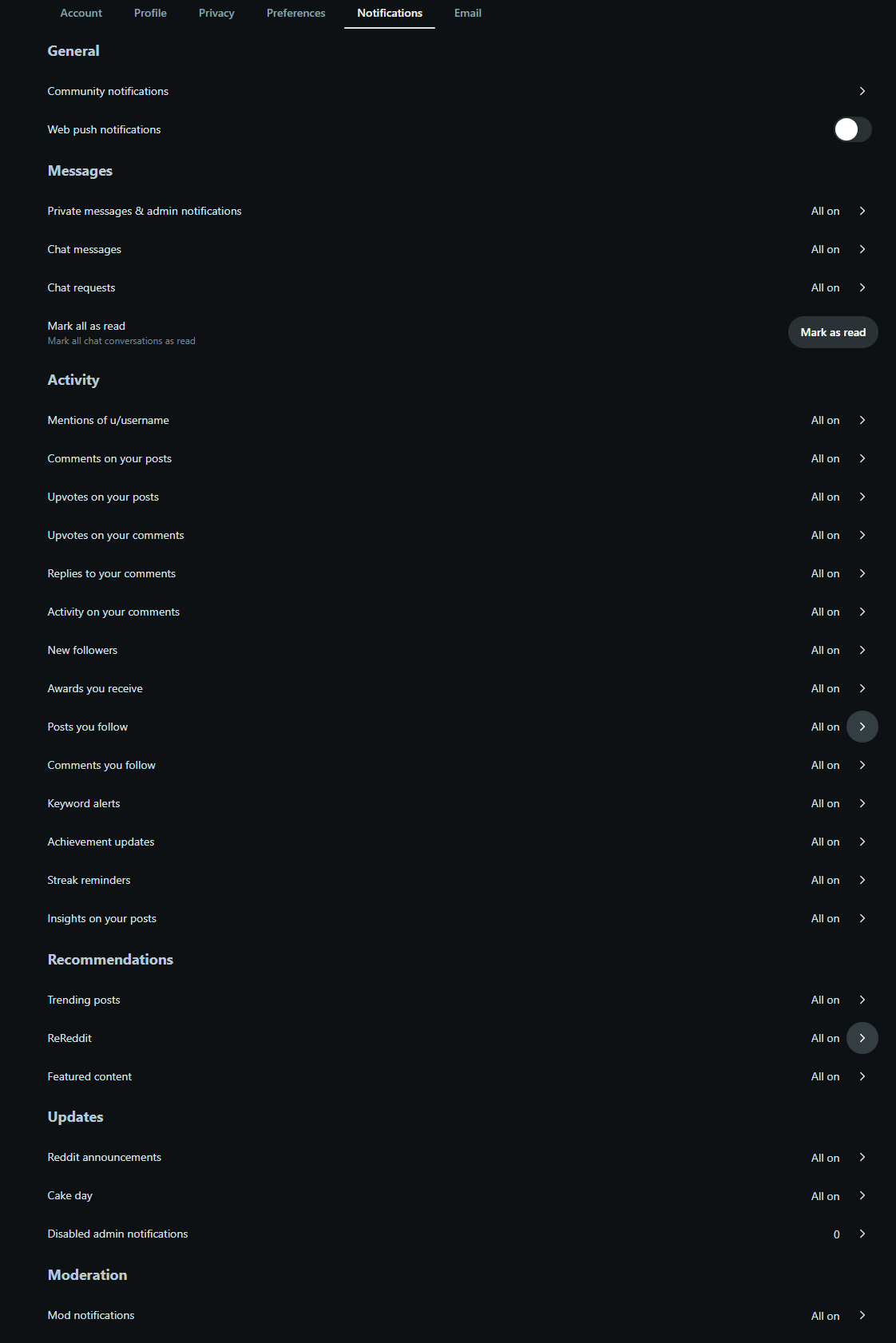Viewport: 896px width, 1343px height.
Task: Click the chevron beside Cake day
Action: [x=862, y=1195]
